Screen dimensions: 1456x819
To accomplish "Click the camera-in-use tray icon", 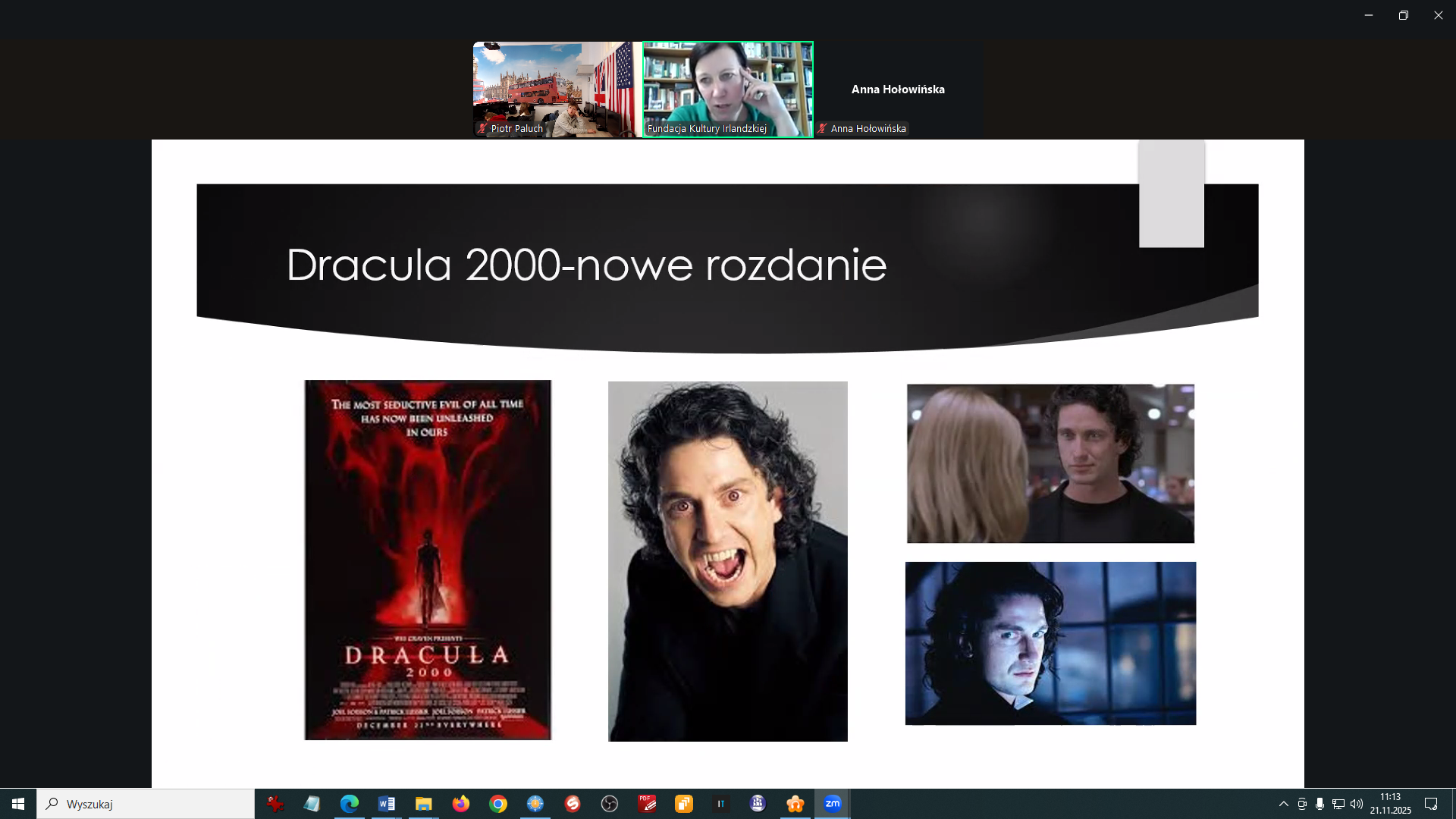I will click(1302, 804).
